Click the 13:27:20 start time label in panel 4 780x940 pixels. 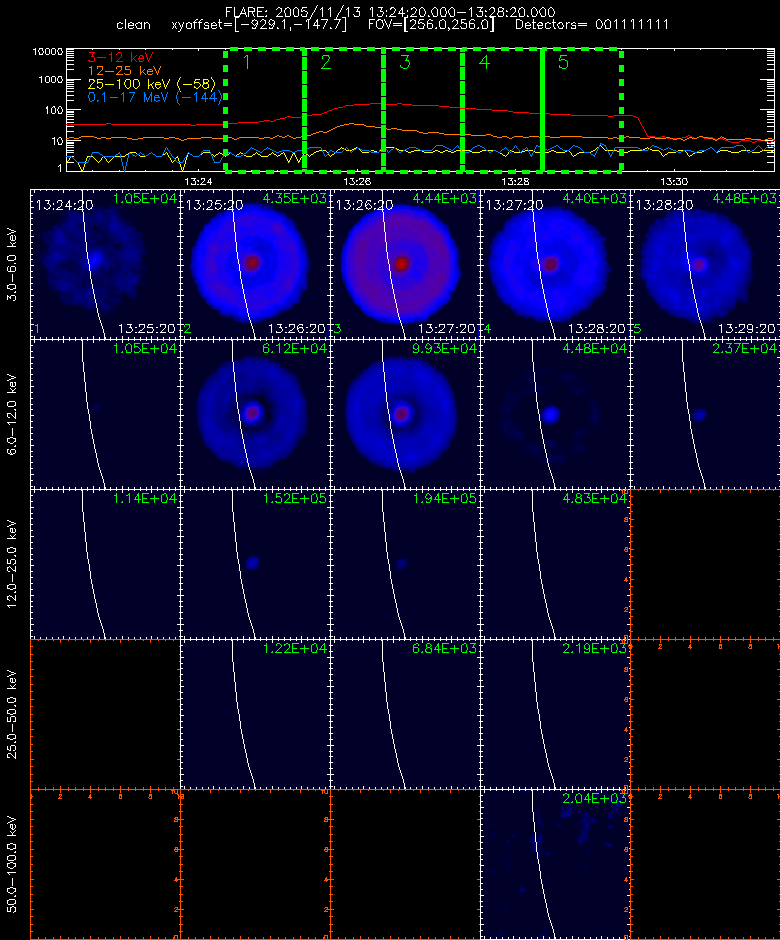tap(514, 205)
